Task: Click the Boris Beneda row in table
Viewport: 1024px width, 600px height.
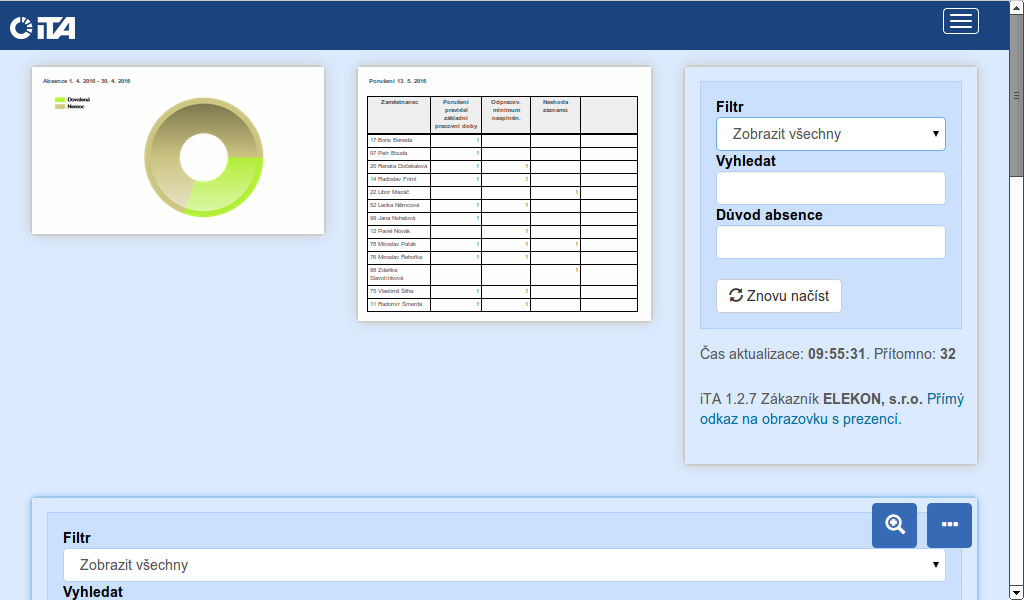Action: [399, 140]
